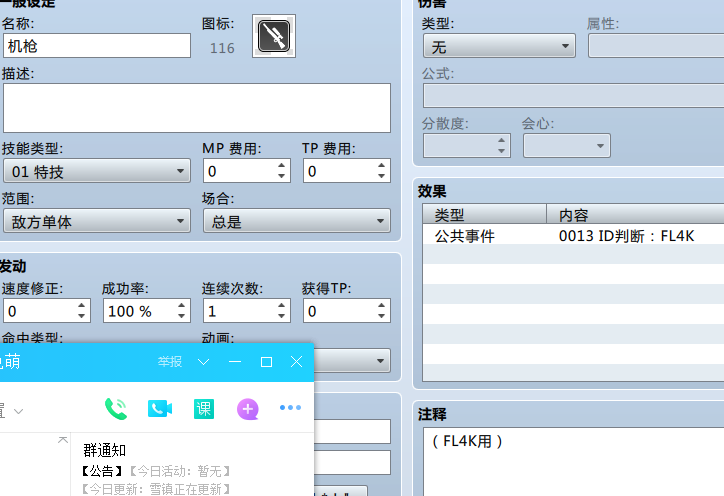Click the disabled 属性 field
Image resolution: width=724 pixels, height=496 pixels.
656,46
